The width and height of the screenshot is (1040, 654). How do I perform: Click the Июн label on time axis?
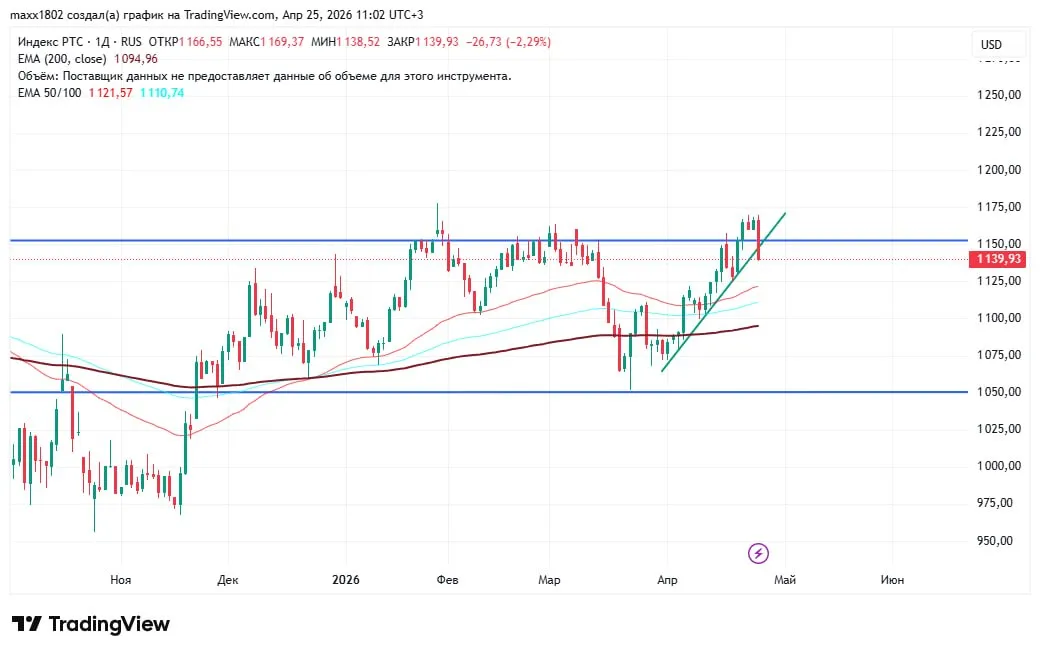[x=892, y=580]
